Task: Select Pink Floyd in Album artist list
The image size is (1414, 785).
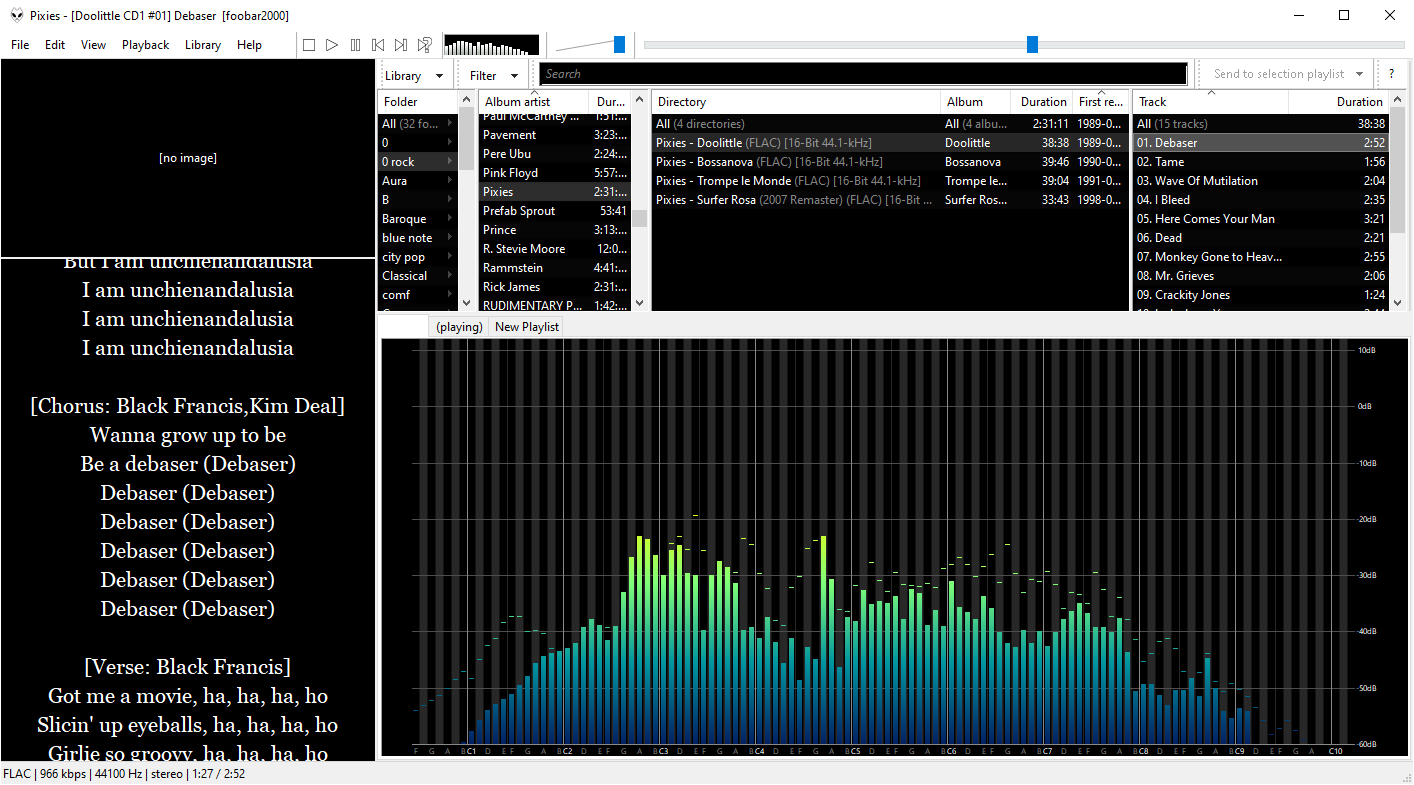Action: point(555,173)
